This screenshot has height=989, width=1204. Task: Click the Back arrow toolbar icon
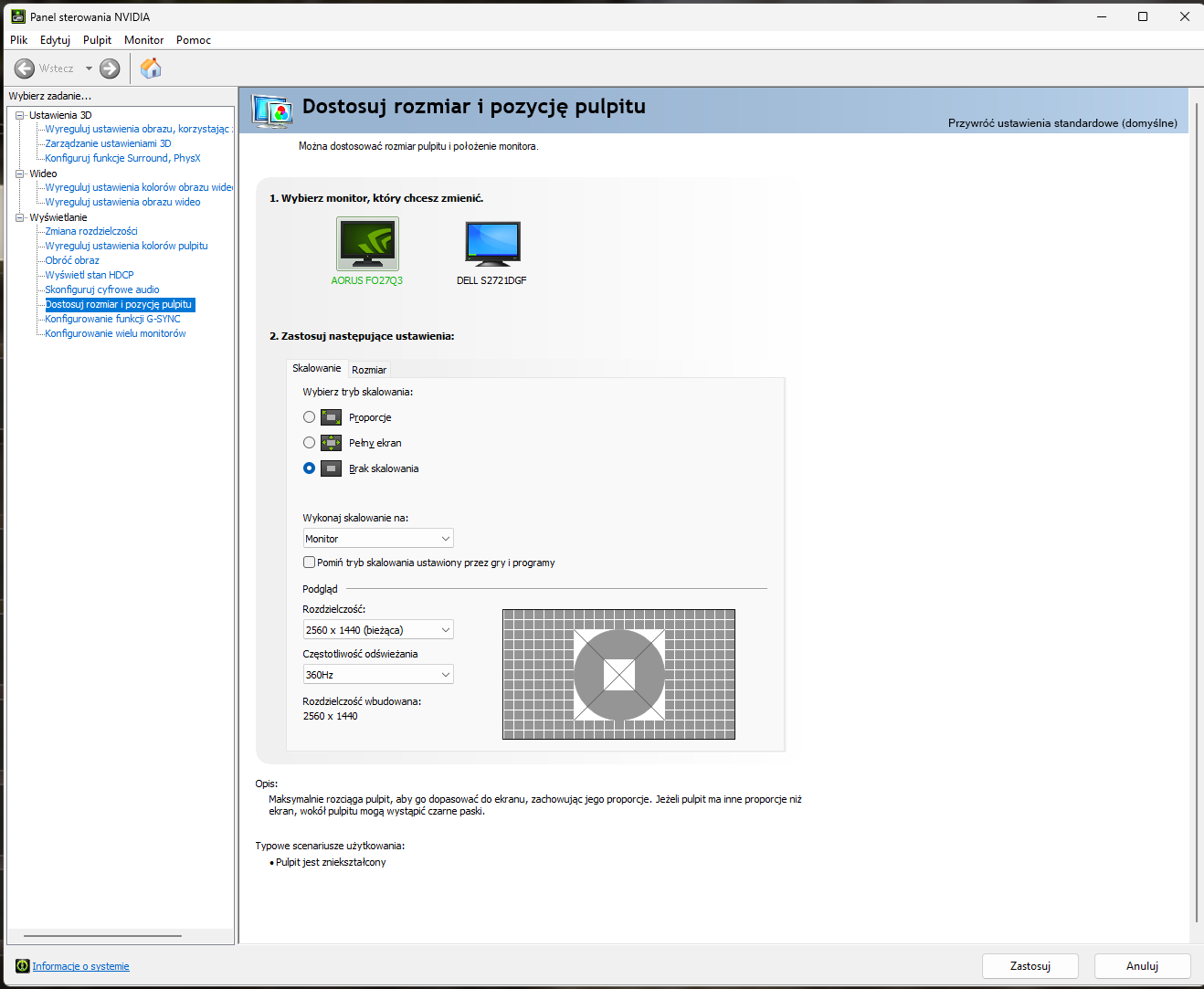click(x=25, y=68)
